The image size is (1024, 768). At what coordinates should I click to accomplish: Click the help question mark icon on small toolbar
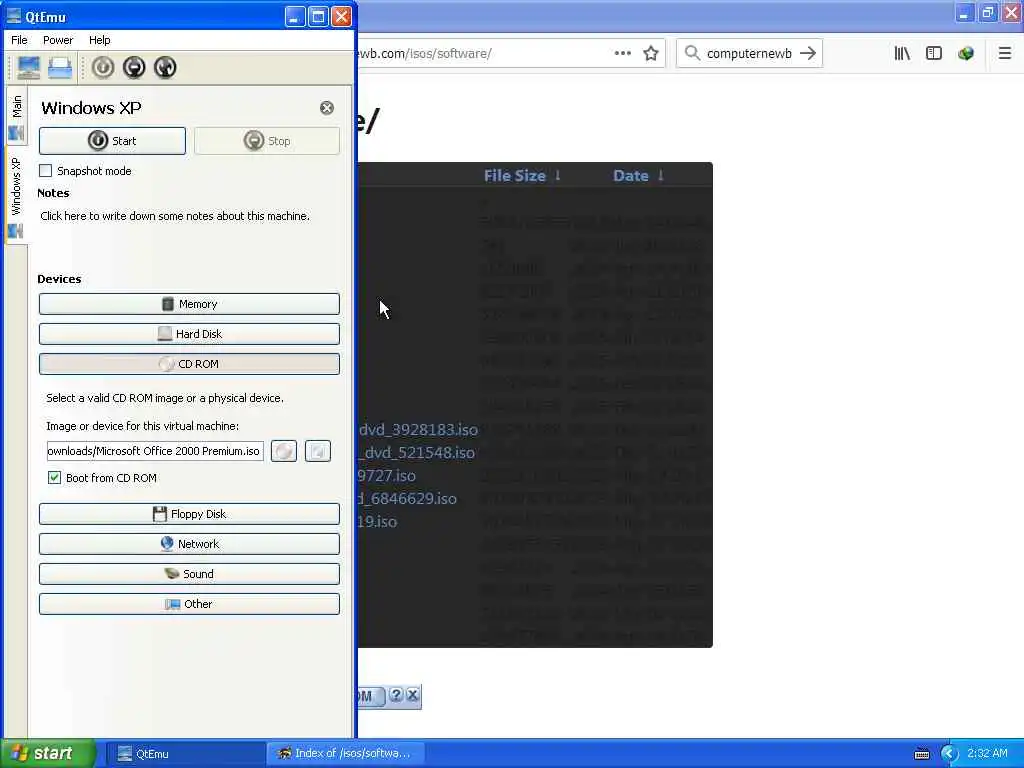(x=396, y=696)
